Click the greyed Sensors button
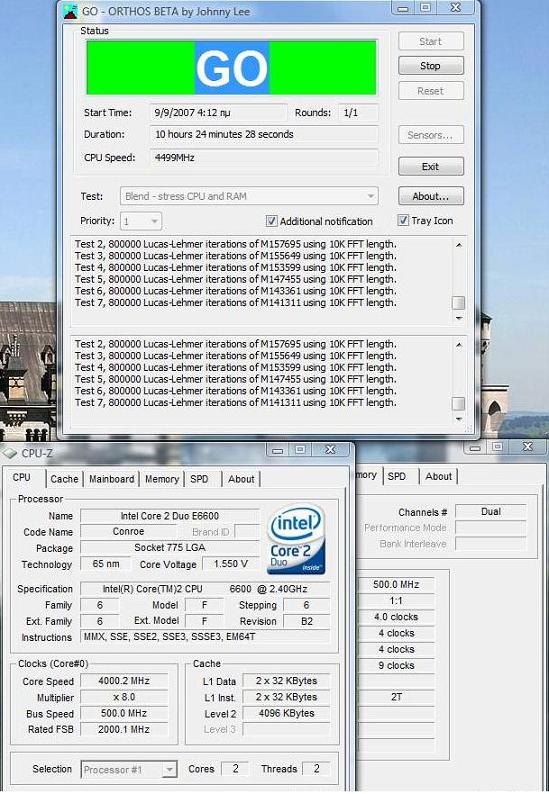Screen dimensions: 549x794 click(x=430, y=135)
